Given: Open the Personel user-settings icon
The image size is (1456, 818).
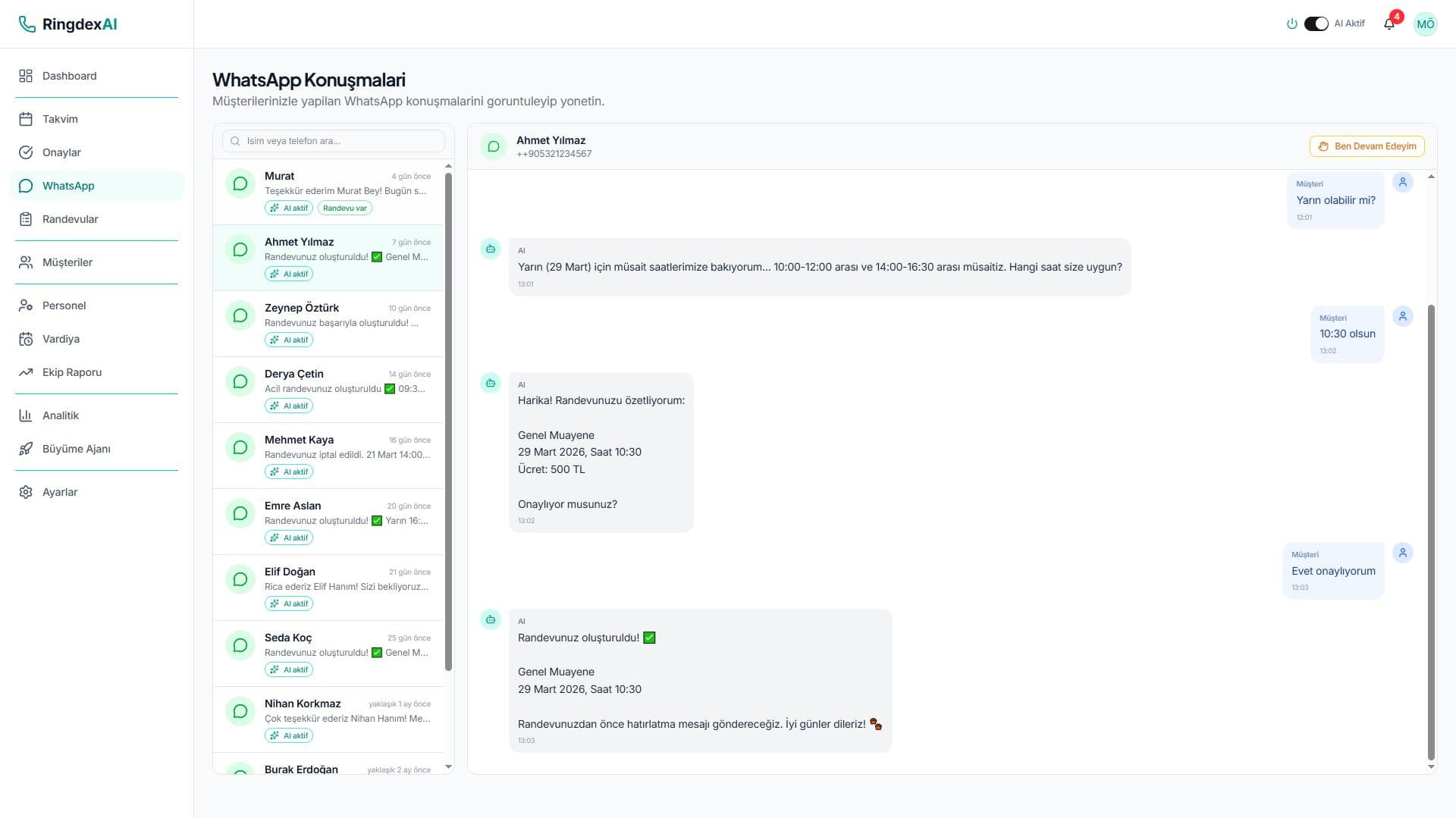Looking at the screenshot, I should pos(26,306).
